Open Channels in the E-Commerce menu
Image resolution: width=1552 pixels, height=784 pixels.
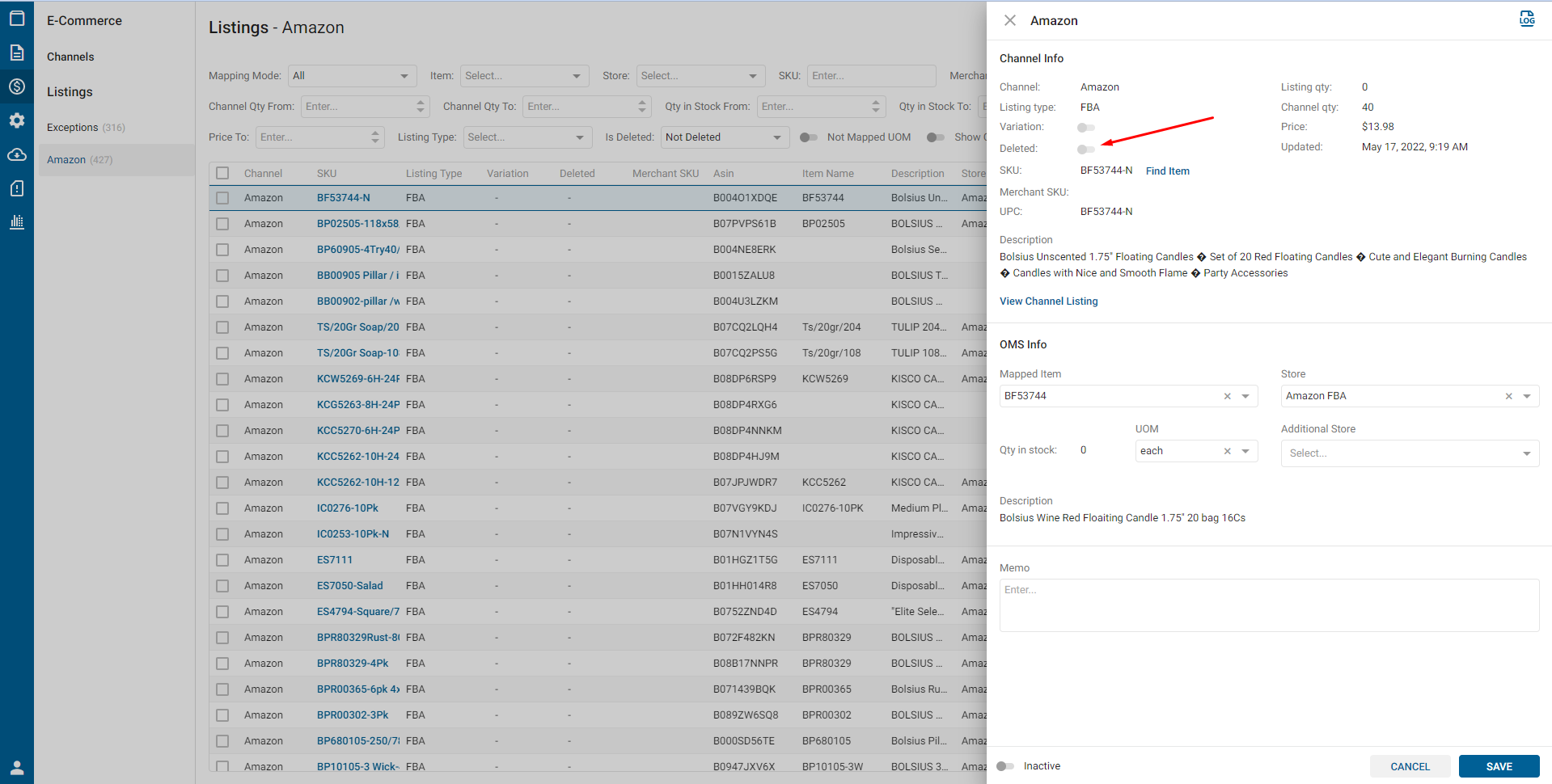point(70,57)
